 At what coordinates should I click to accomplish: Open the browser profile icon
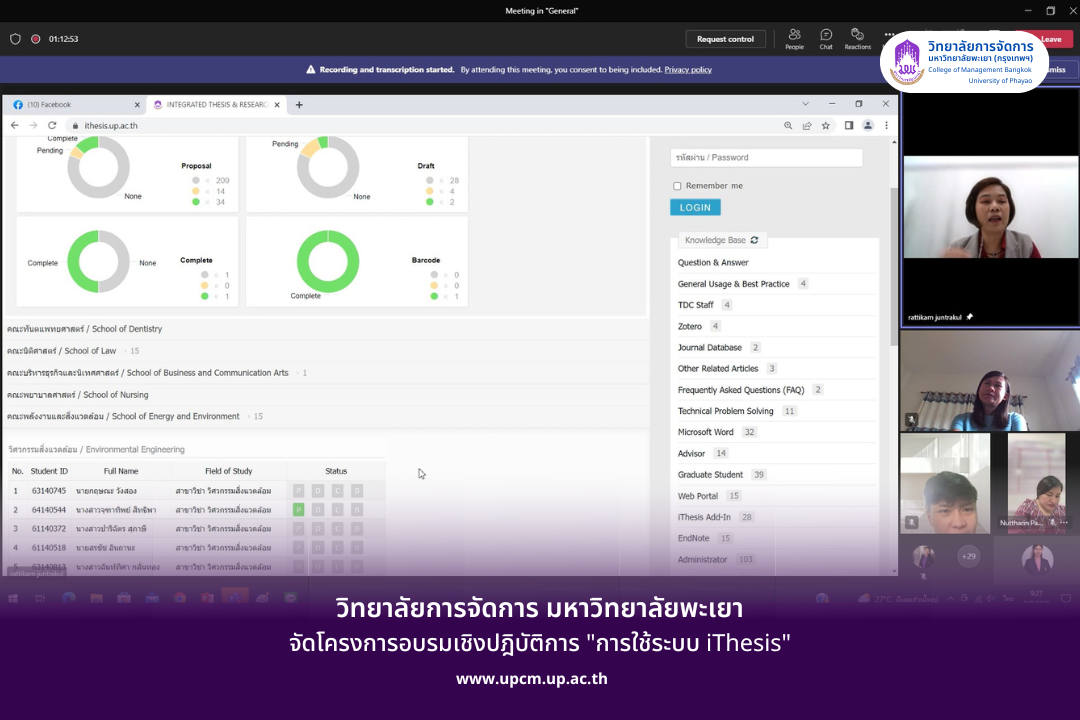click(x=868, y=125)
